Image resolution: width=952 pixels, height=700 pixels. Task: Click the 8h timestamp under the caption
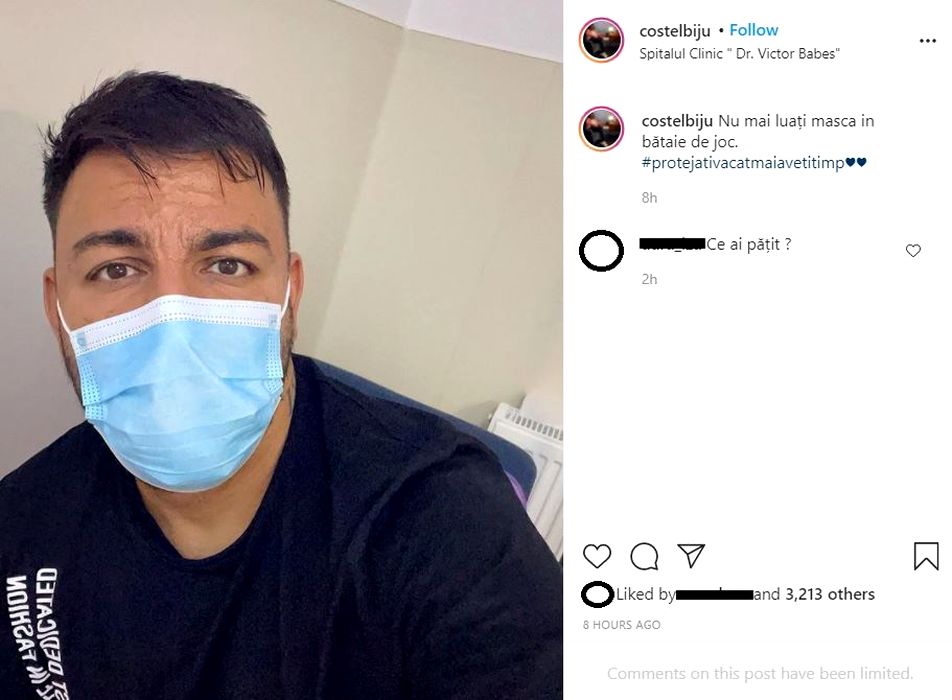[x=649, y=197]
